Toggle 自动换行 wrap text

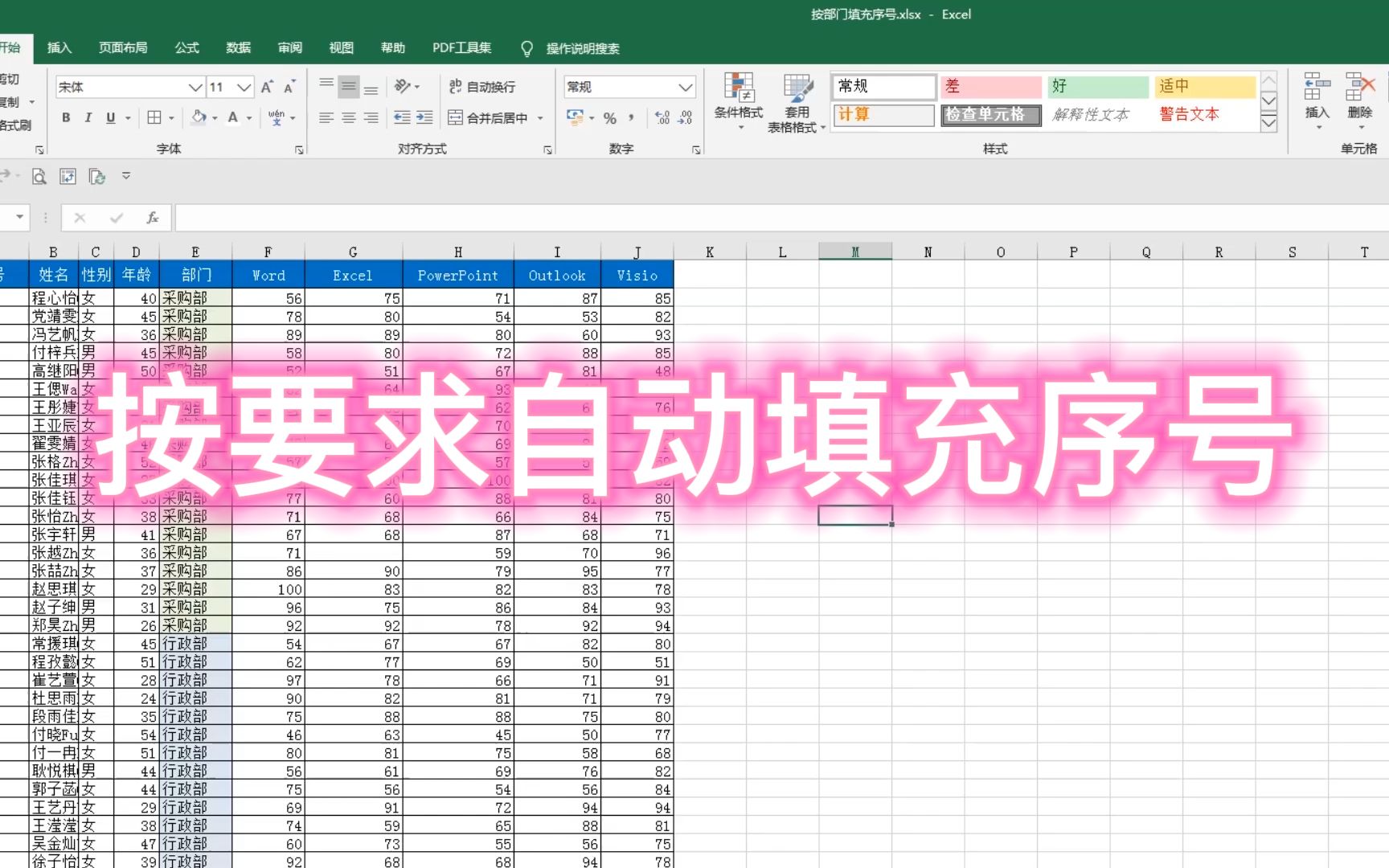tap(482, 87)
